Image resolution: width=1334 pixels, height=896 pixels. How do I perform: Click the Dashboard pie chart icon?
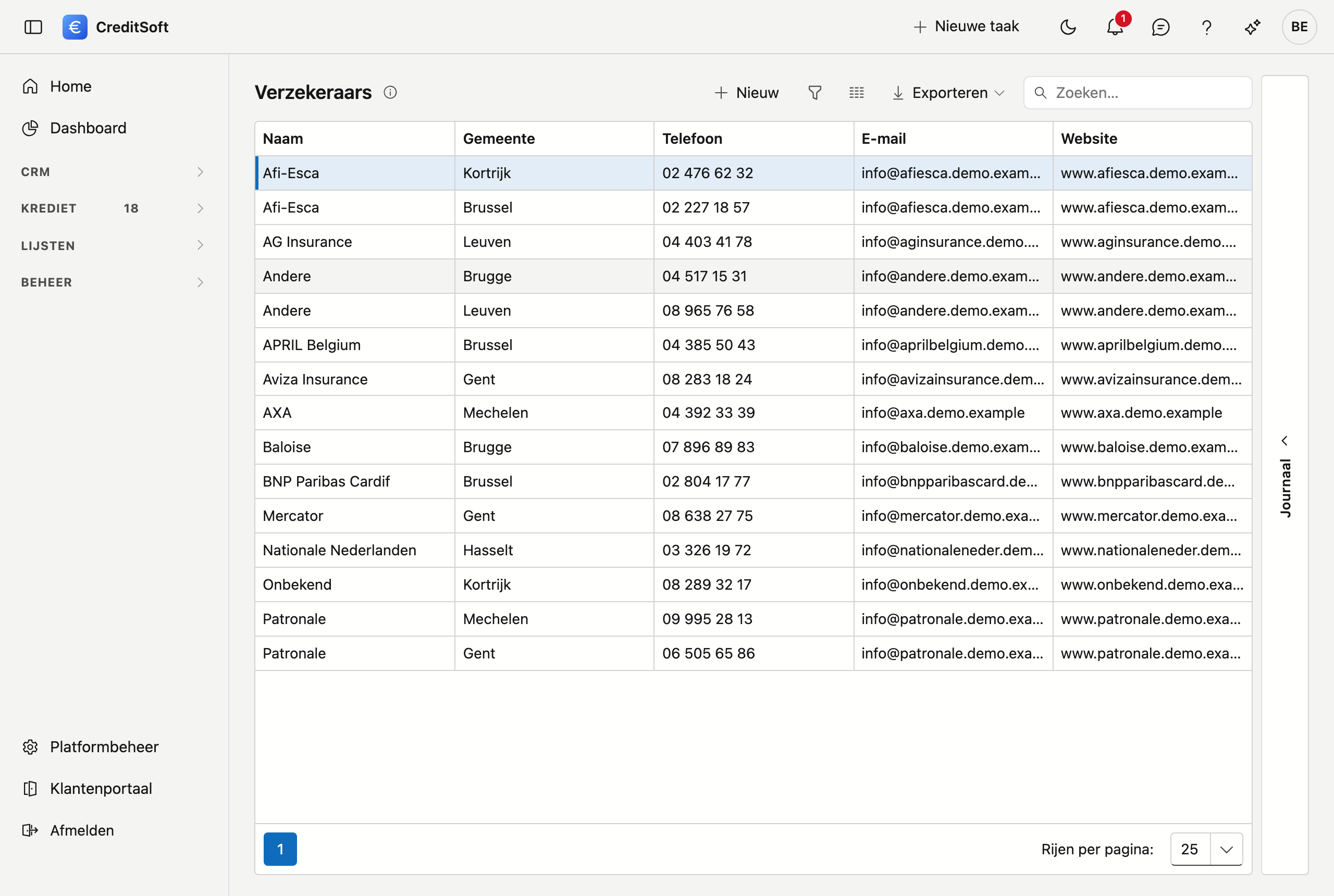coord(30,128)
